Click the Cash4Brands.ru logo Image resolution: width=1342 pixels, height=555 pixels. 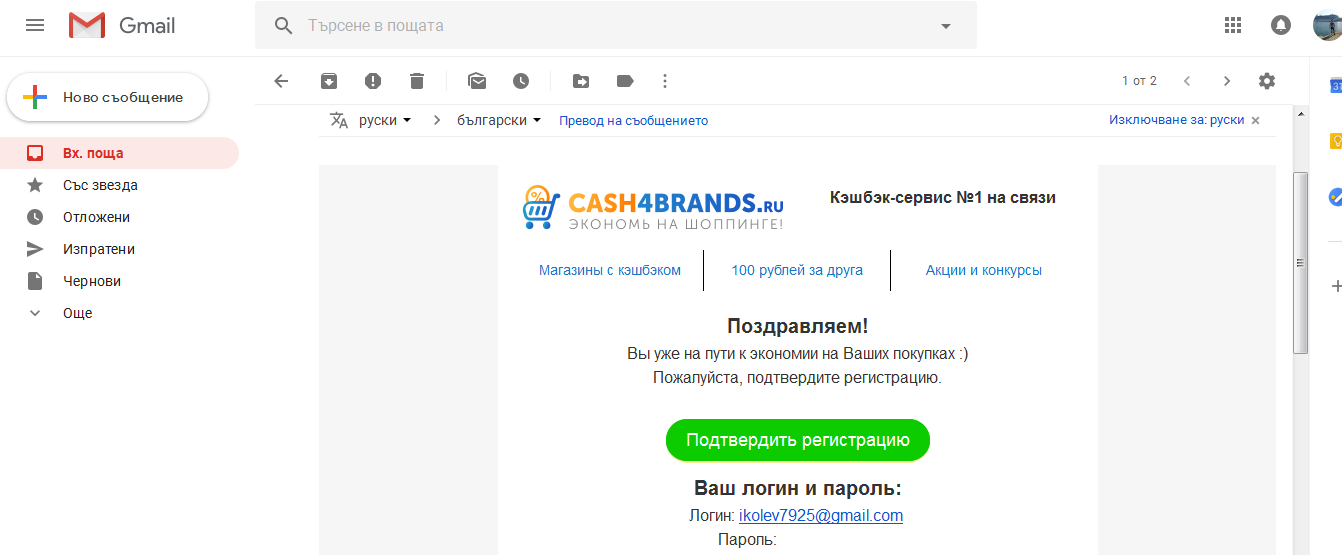click(x=653, y=207)
